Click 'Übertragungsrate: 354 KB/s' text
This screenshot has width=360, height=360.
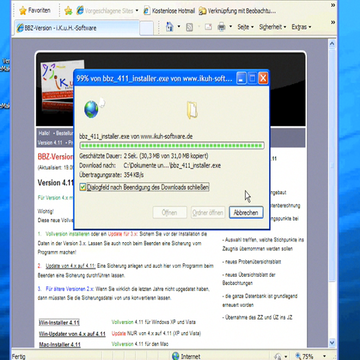(x=112, y=175)
